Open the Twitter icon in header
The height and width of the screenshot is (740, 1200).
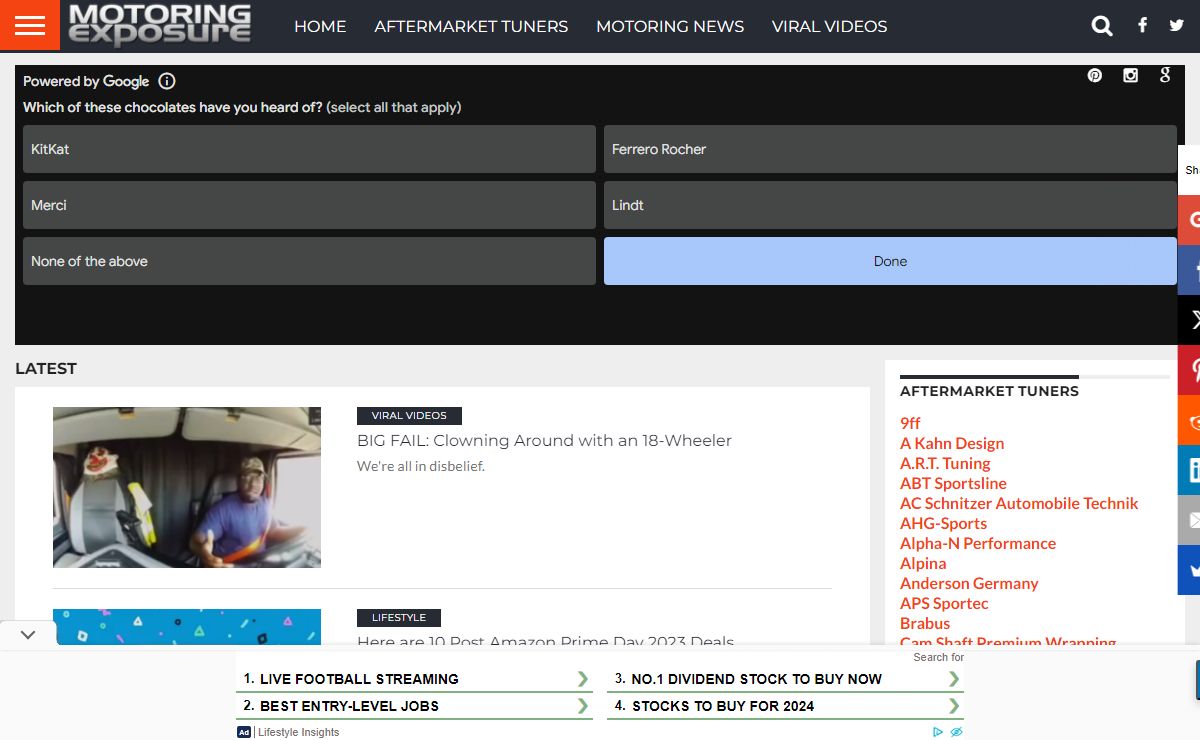point(1176,26)
